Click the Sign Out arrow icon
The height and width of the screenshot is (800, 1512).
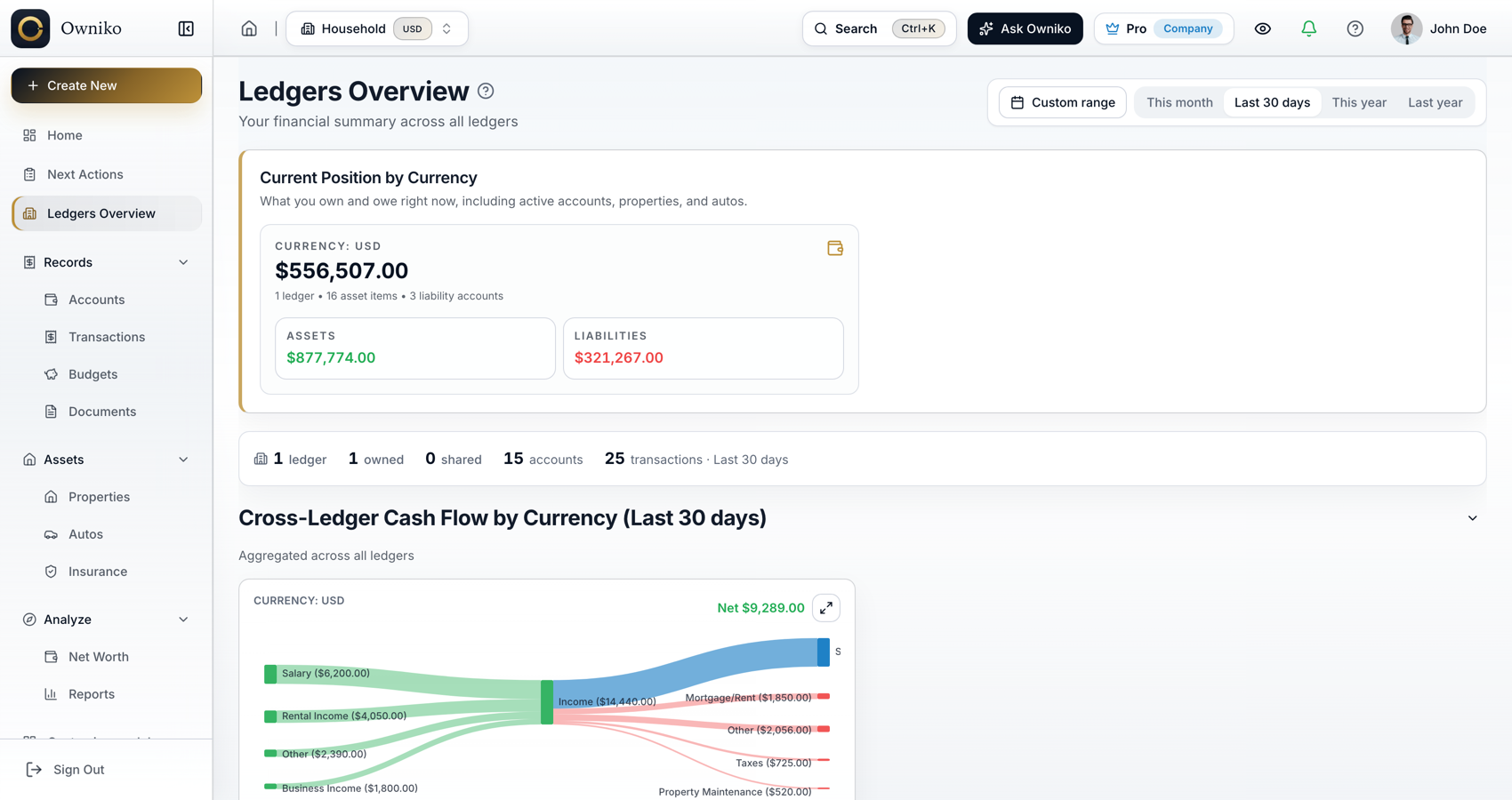click(x=34, y=770)
